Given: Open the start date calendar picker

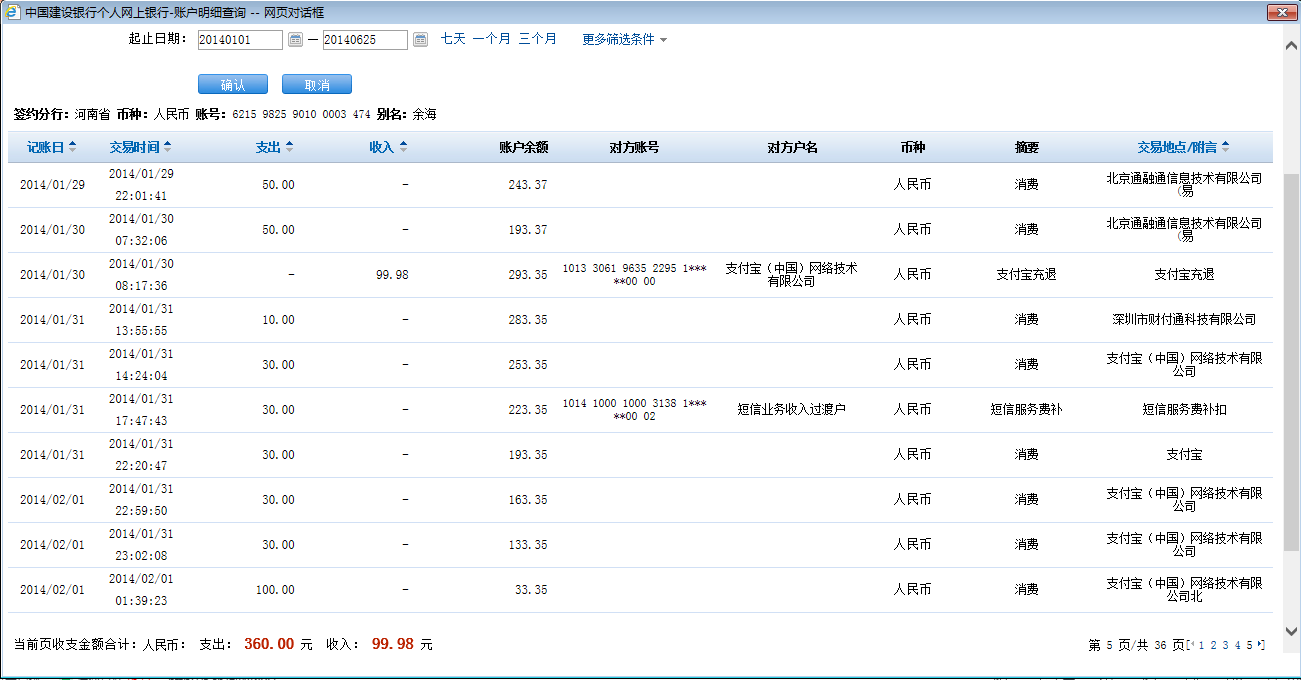Looking at the screenshot, I should pyautogui.click(x=295, y=40).
